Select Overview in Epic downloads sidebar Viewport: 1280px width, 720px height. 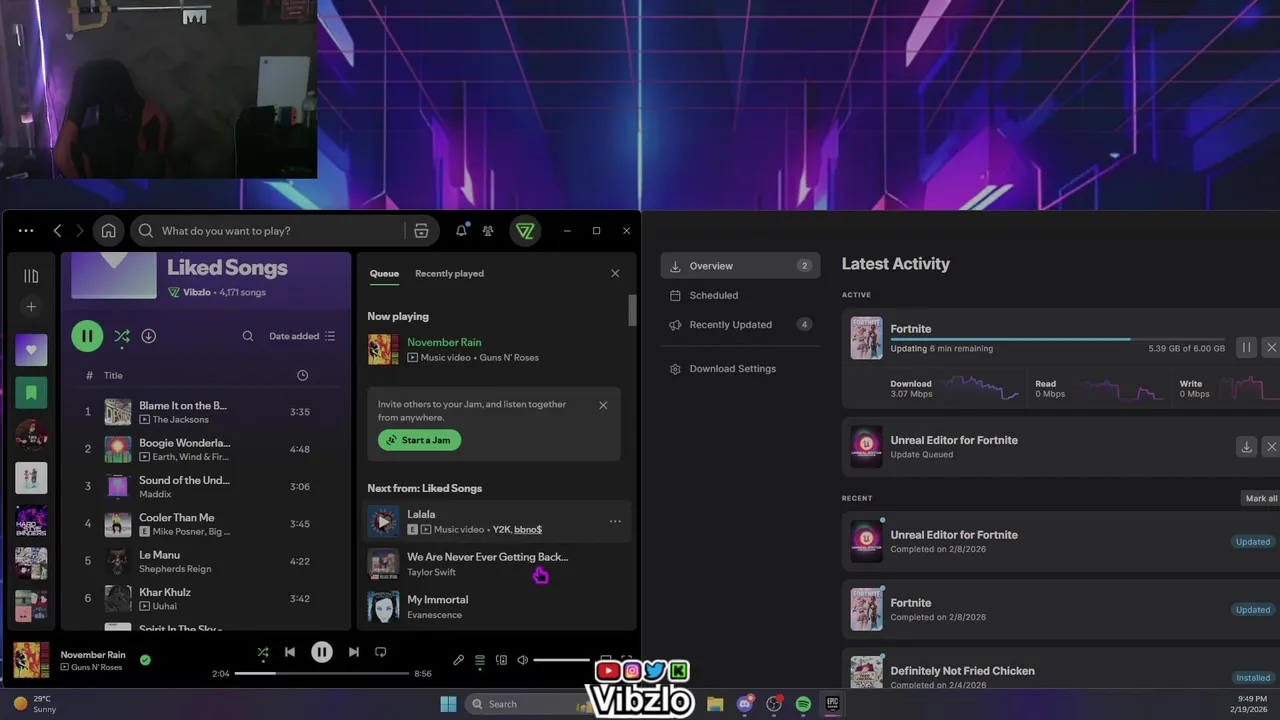(740, 266)
